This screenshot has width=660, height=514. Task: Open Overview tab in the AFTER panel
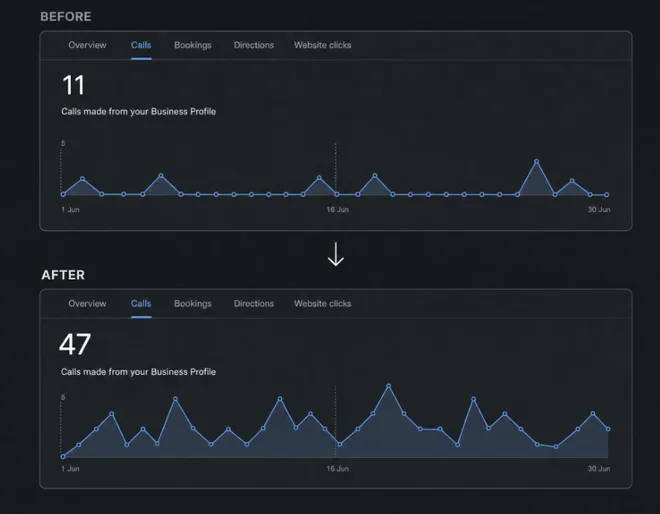[88, 304]
